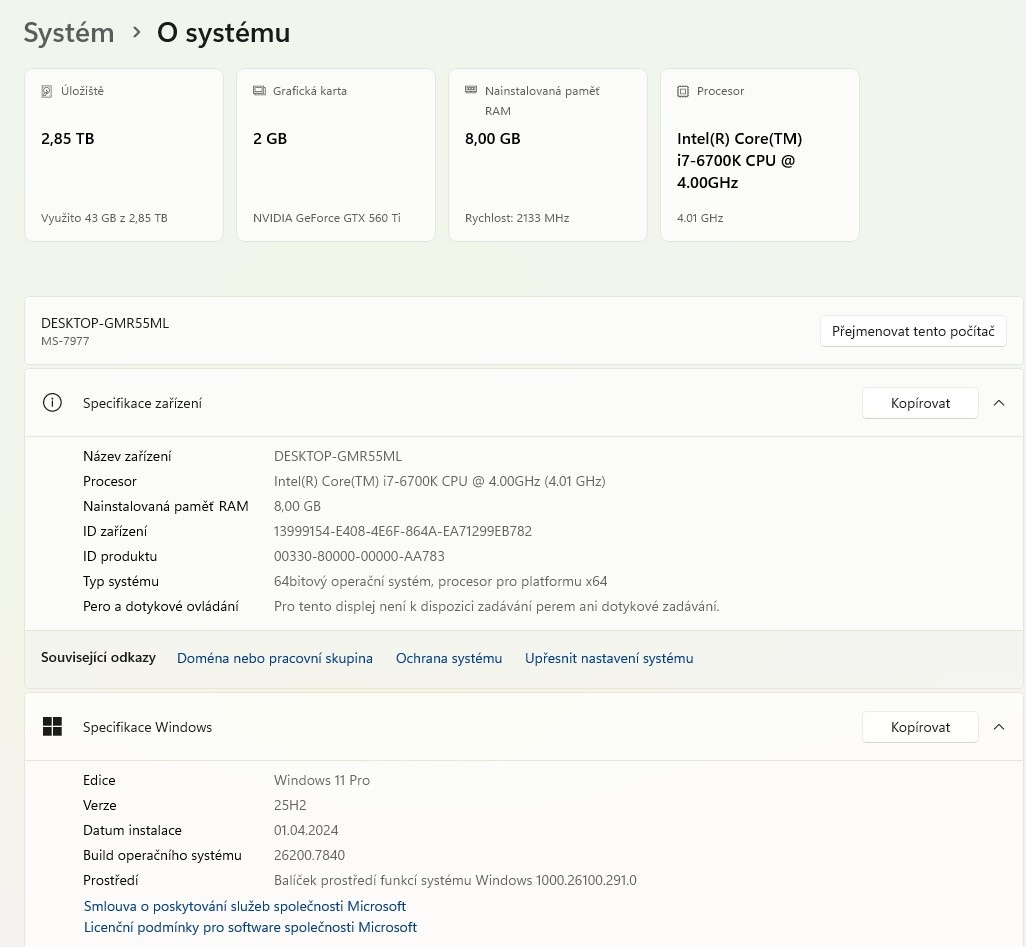Click the Build operačního systému label

pos(162,855)
